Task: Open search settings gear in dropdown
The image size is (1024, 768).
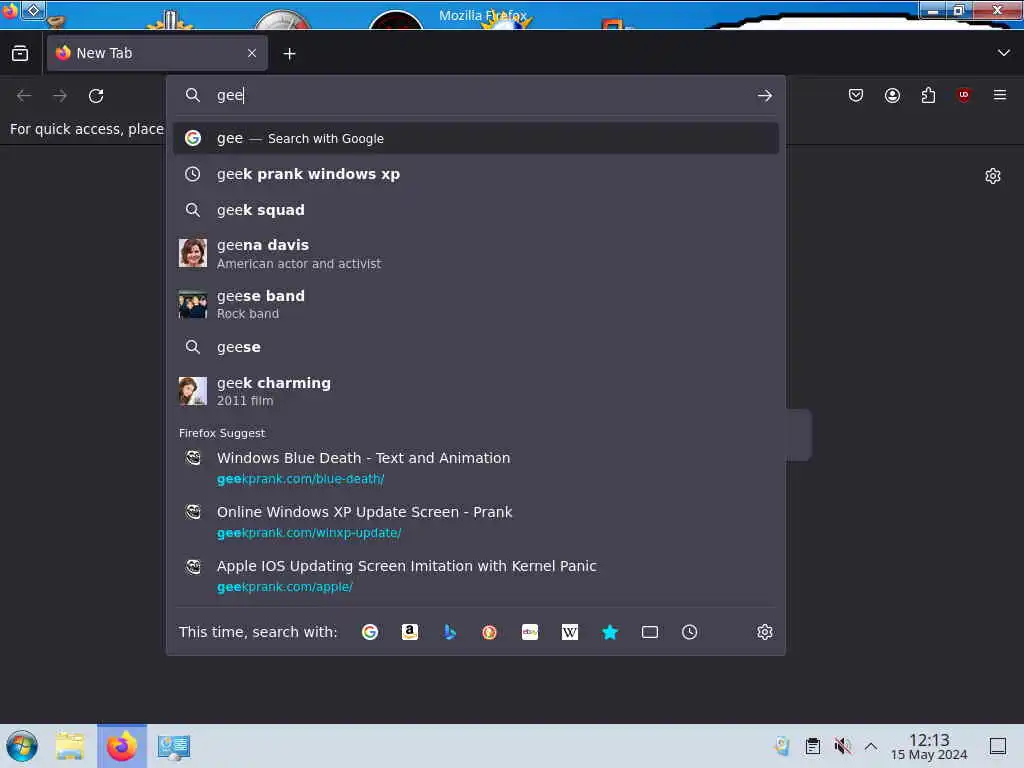Action: 765,632
